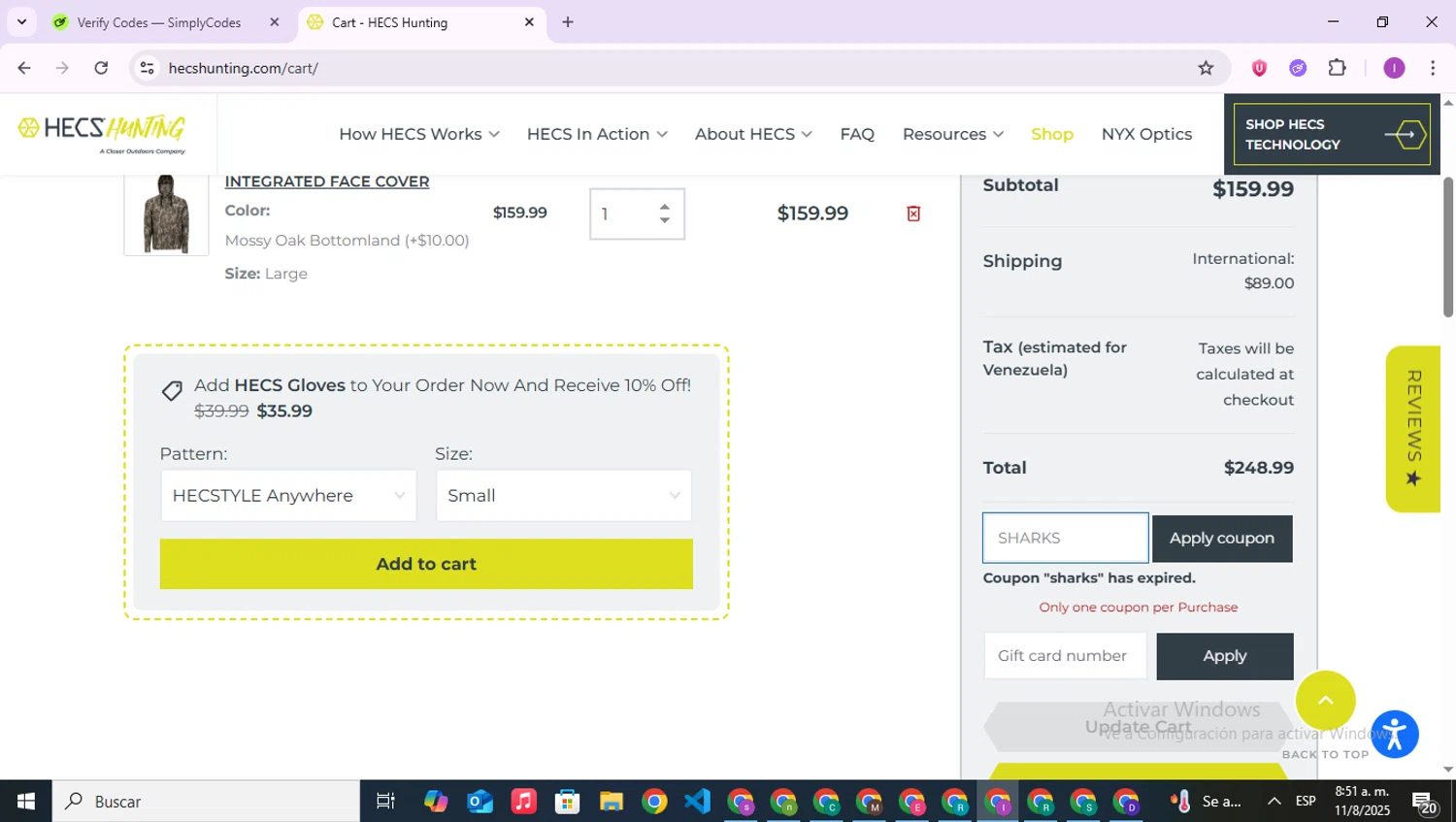Apply the coupon code
The width and height of the screenshot is (1456, 822).
1222,539
